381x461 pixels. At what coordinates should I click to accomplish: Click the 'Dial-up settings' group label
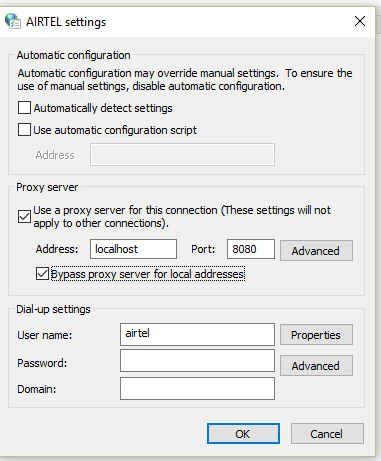pyautogui.click(x=53, y=309)
